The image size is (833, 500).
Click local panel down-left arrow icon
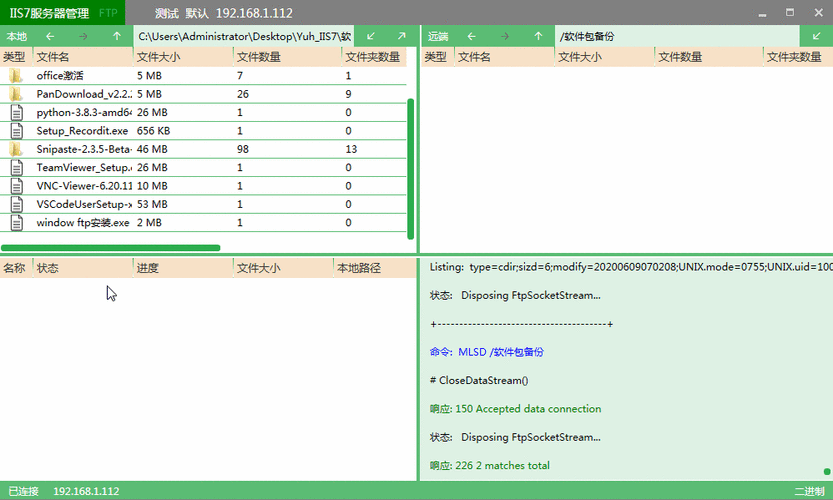point(369,36)
